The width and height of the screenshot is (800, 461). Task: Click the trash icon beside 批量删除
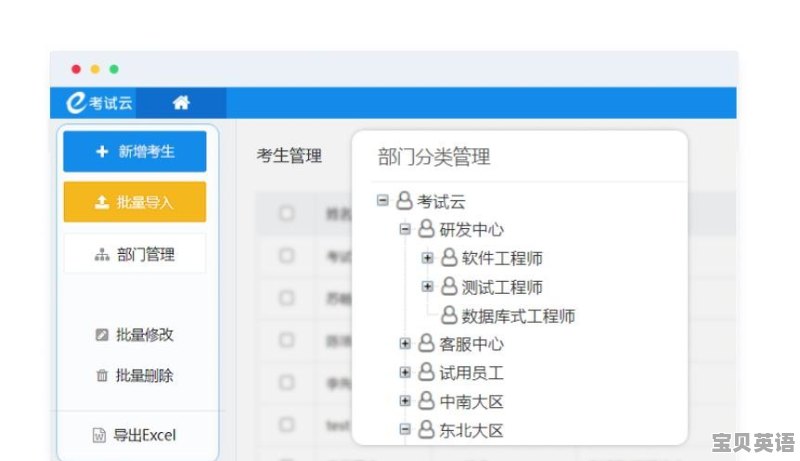102,376
